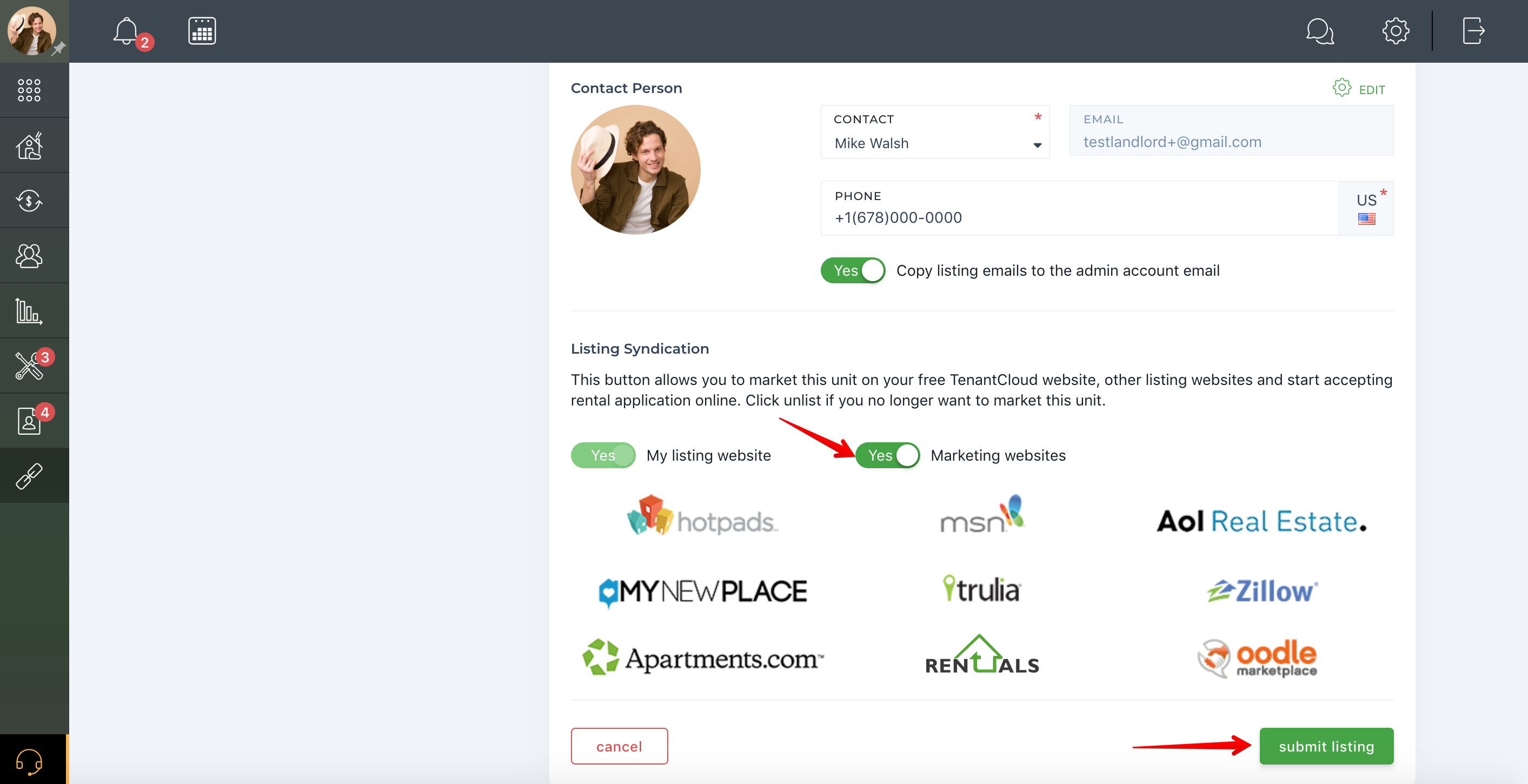The height and width of the screenshot is (784, 1528).
Task: Click the Email field
Action: coord(1231,130)
